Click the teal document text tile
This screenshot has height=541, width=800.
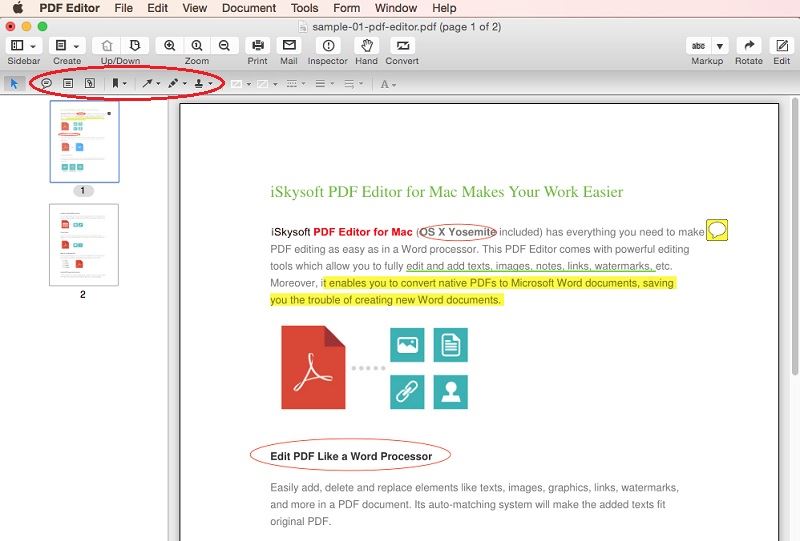(451, 345)
